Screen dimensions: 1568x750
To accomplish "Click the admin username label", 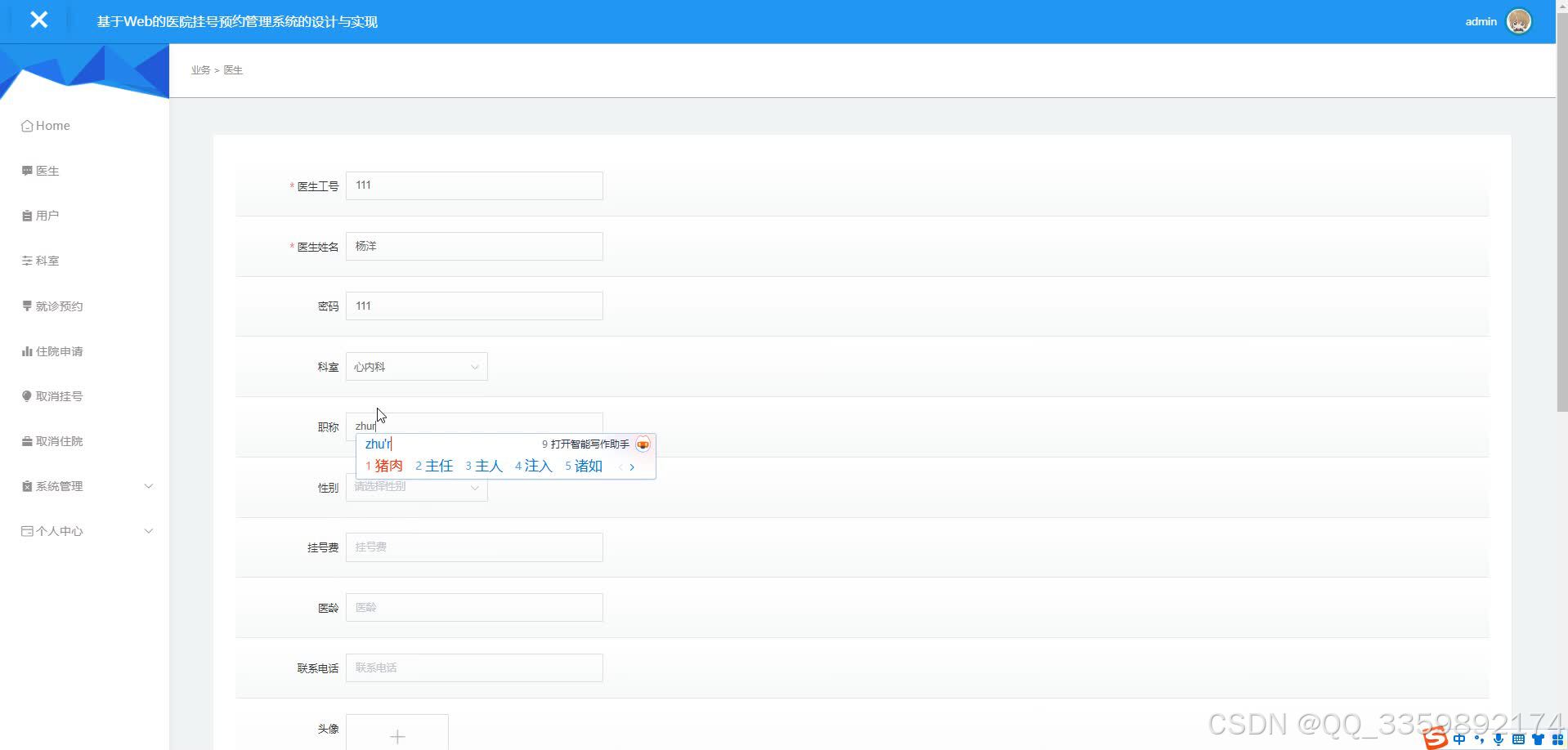I will [1481, 21].
